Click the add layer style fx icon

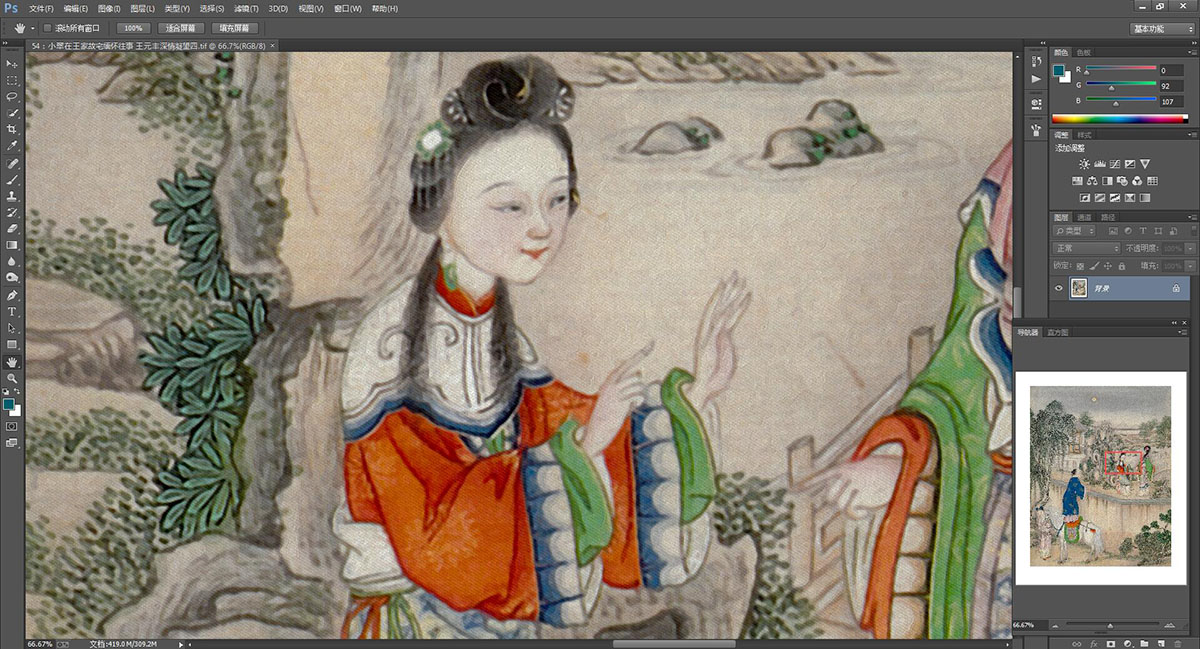pos(1094,643)
